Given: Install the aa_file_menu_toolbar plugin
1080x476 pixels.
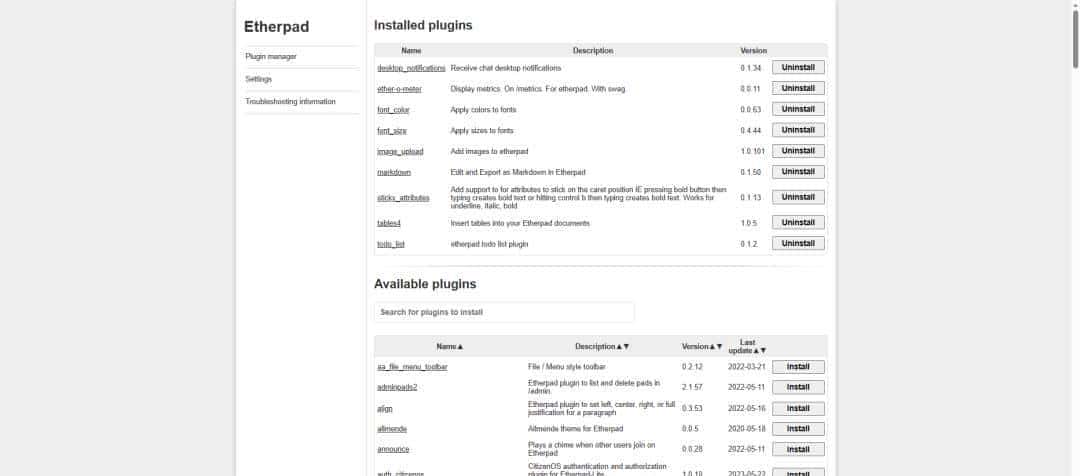Looking at the screenshot, I should (798, 367).
